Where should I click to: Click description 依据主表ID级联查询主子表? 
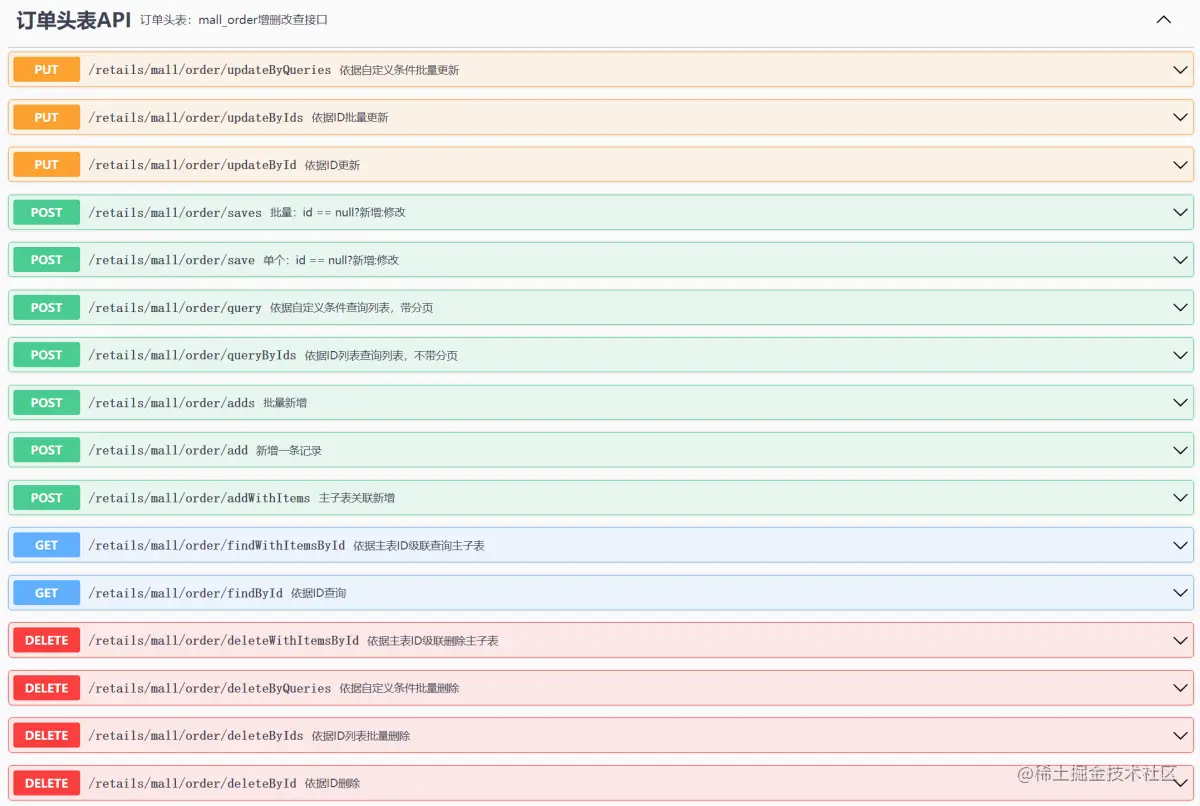pos(419,545)
